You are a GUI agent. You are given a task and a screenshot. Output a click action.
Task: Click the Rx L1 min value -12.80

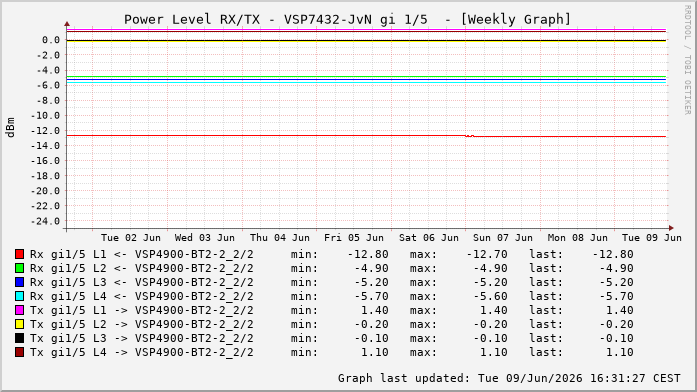point(368,255)
